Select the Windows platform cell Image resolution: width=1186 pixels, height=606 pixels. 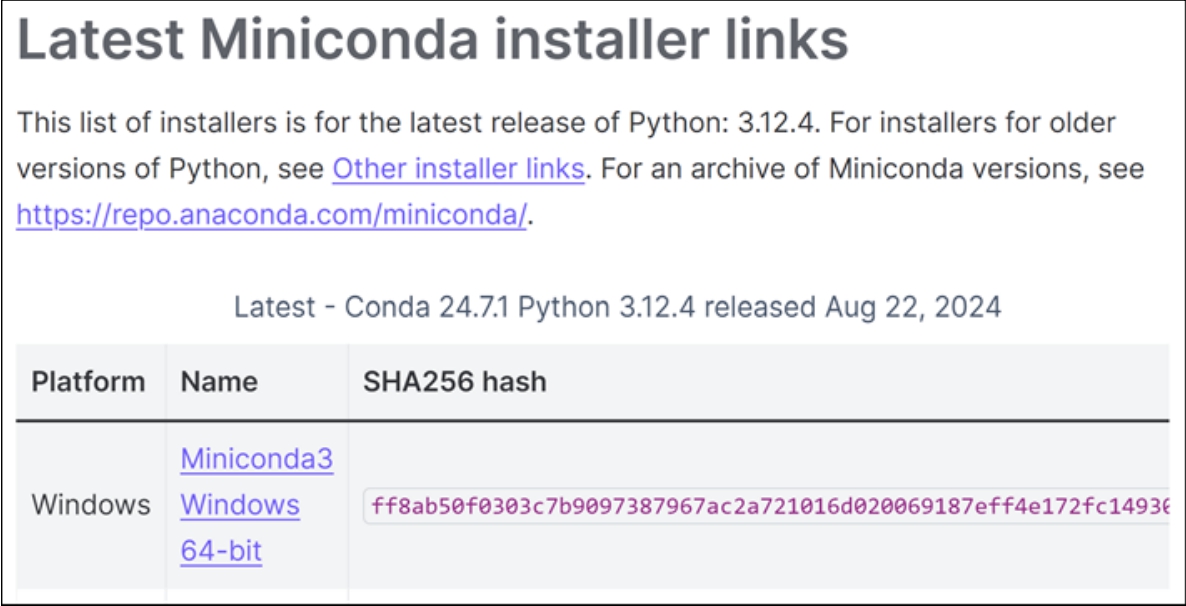tap(91, 505)
